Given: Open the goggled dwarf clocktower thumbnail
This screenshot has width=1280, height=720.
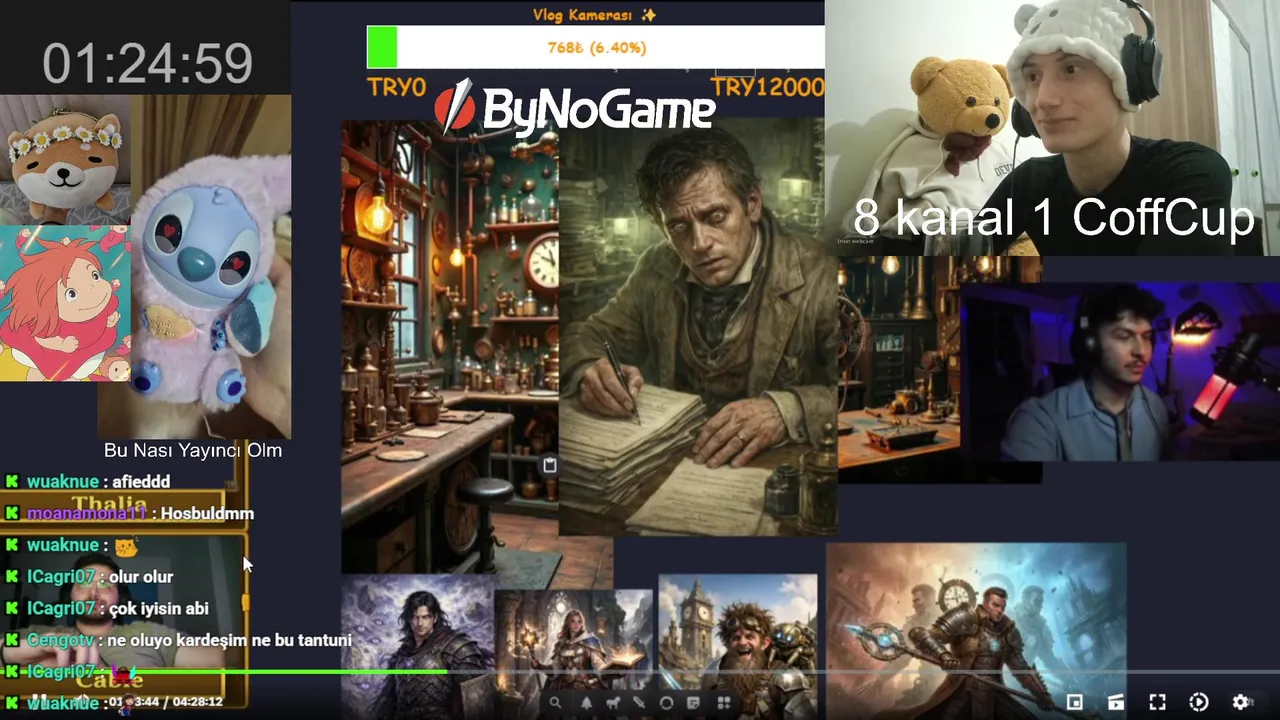Looking at the screenshot, I should pos(738,647).
